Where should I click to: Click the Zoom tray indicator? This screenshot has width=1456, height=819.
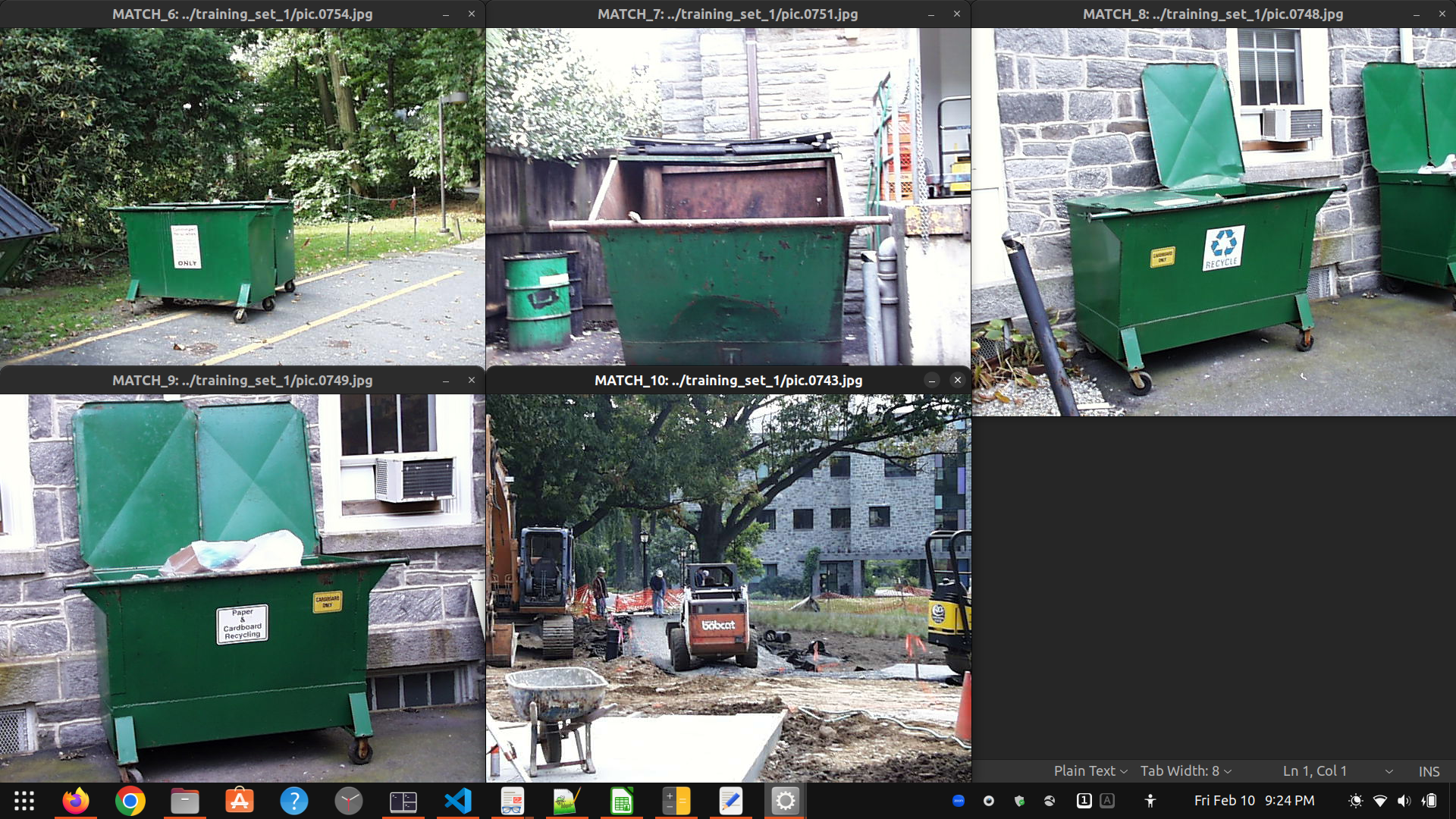(x=959, y=801)
